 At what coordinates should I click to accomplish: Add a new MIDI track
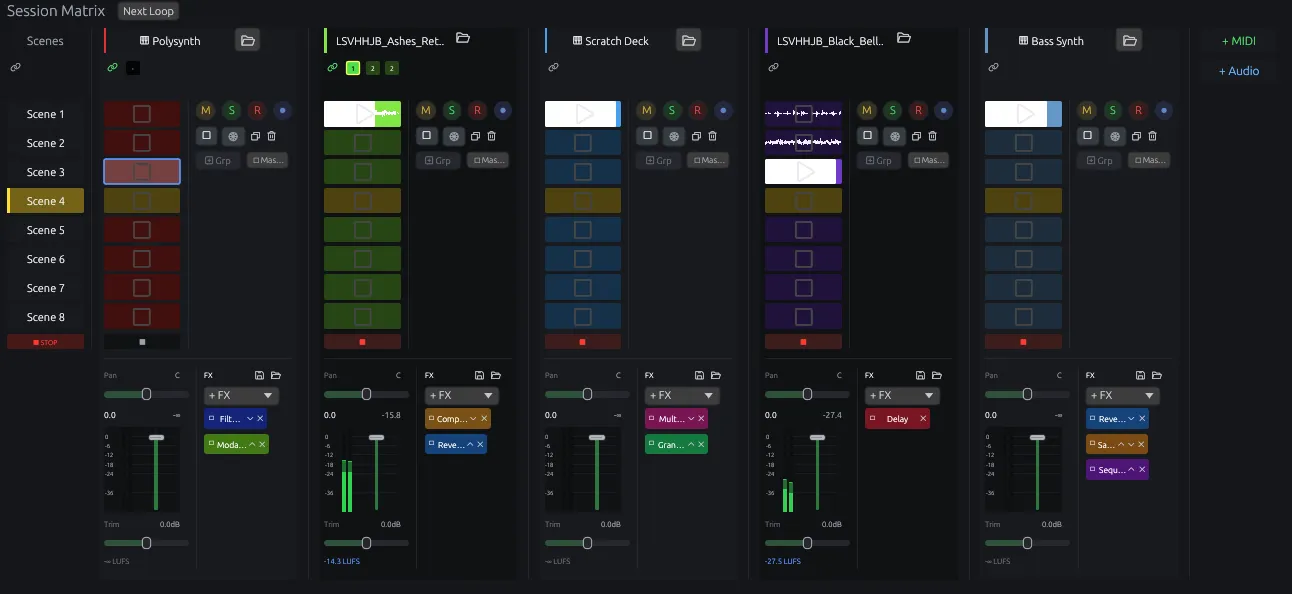coord(1239,41)
